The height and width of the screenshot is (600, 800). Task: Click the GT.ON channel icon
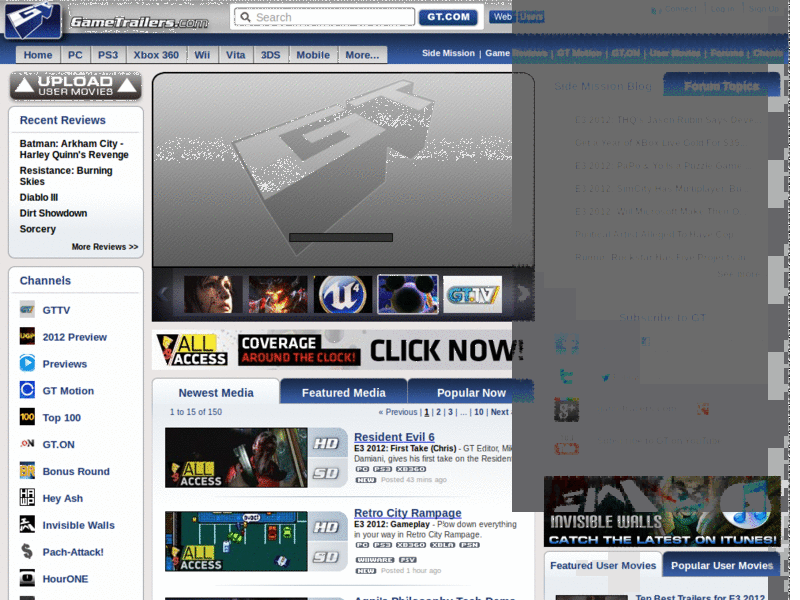click(27, 443)
